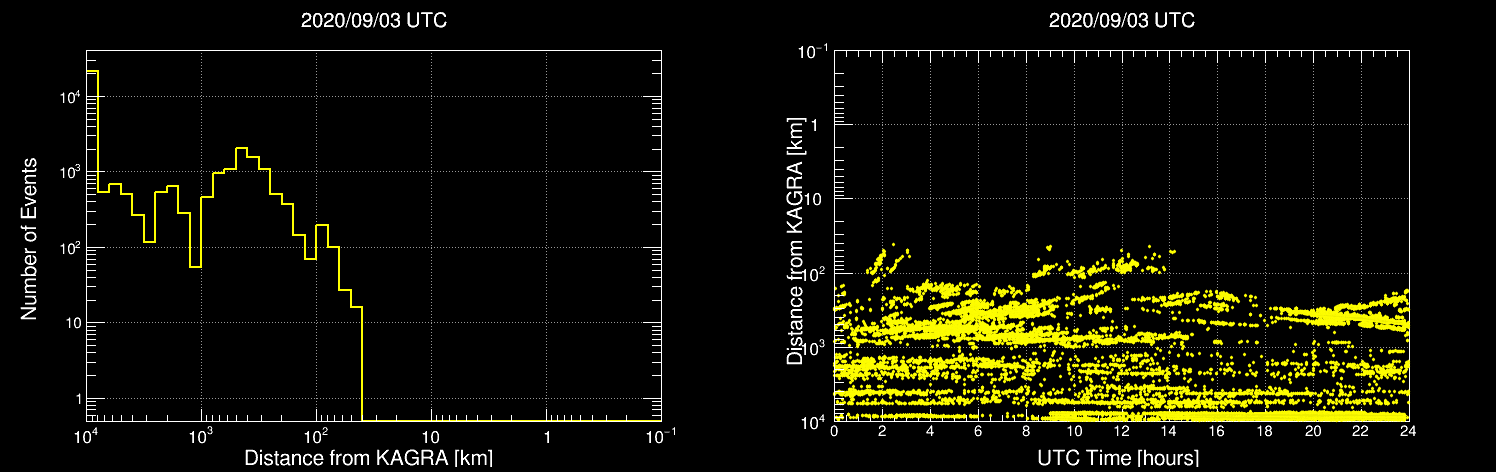
Task: Click the "0" tick on UTC Time axis
Action: click(834, 433)
